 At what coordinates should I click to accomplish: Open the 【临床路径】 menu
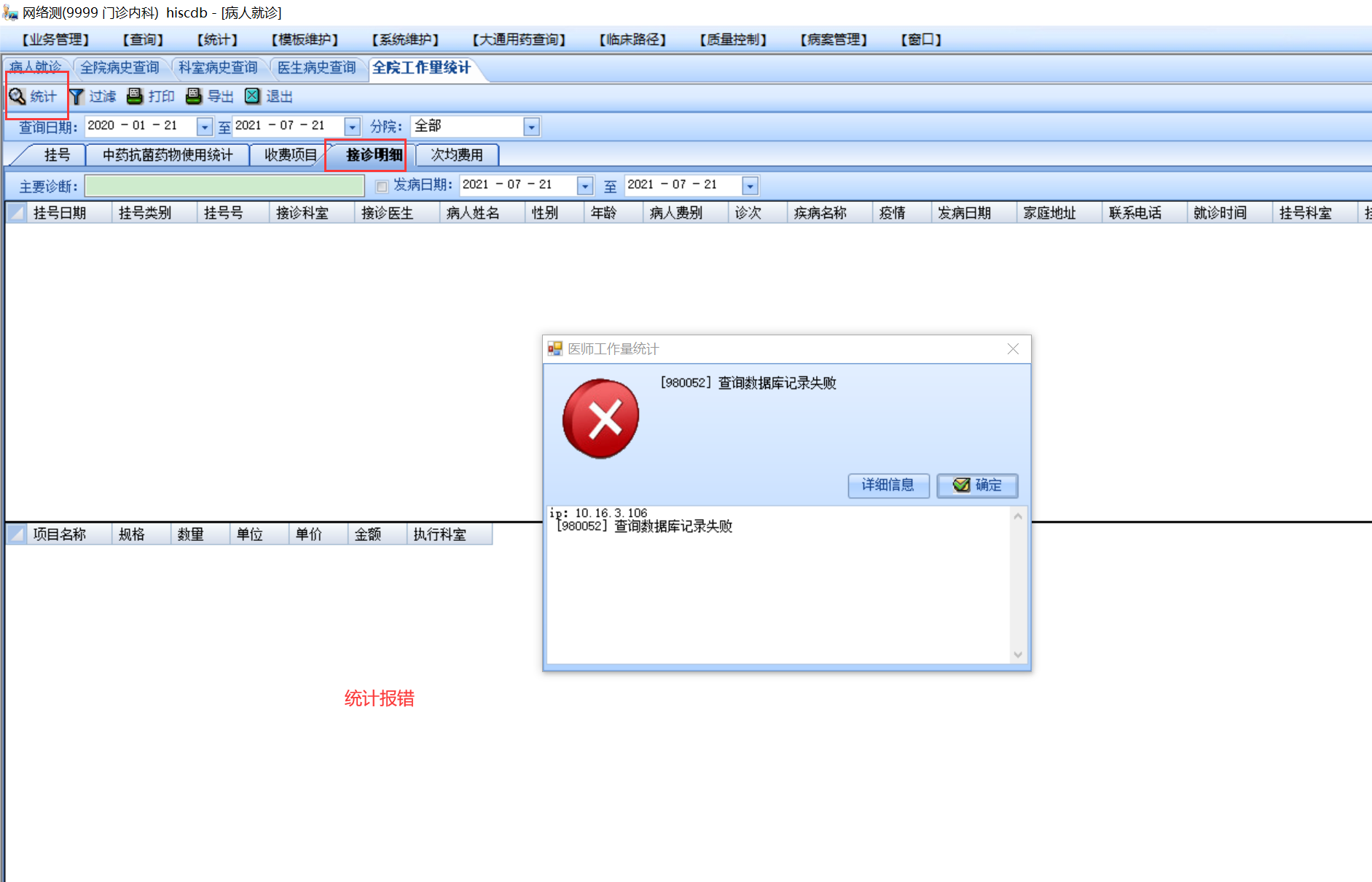(632, 39)
